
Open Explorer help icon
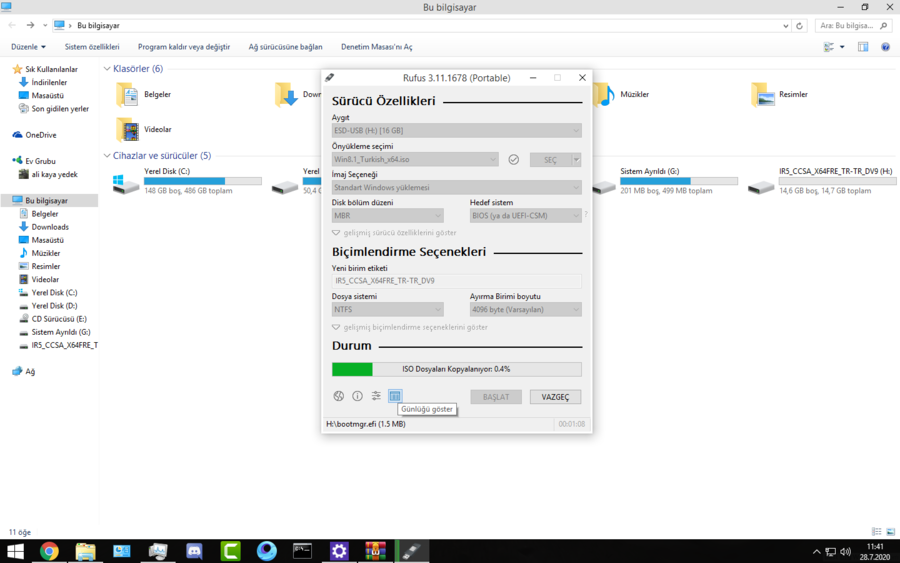(885, 47)
